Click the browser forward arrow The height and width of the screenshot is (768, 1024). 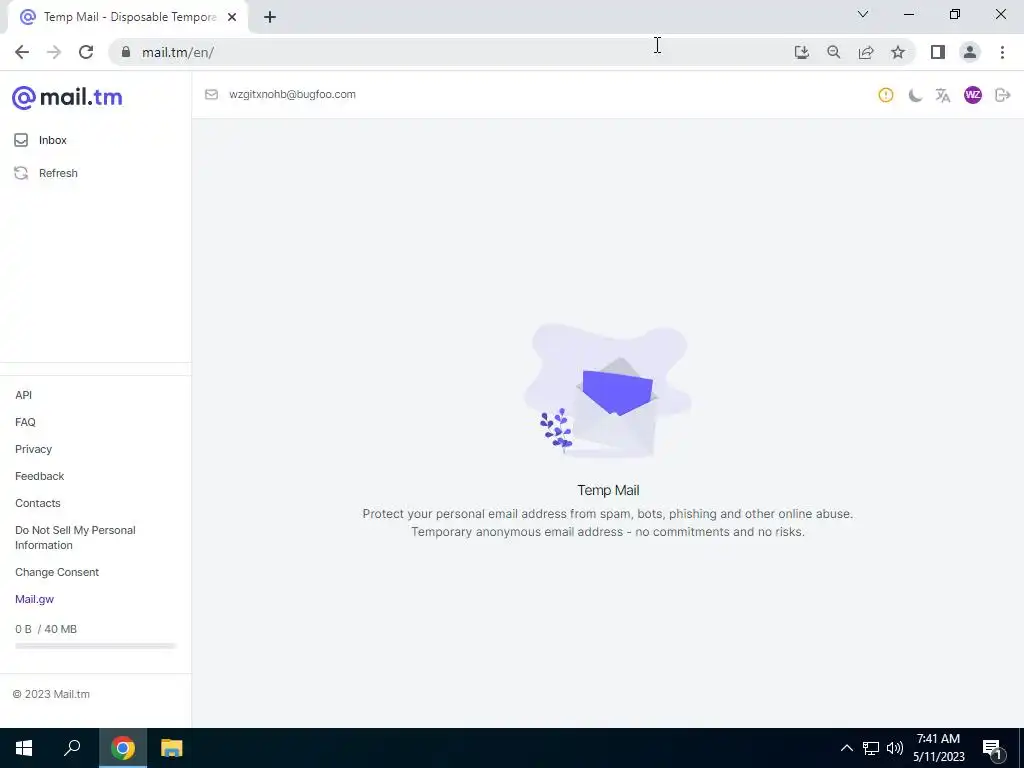tap(54, 52)
